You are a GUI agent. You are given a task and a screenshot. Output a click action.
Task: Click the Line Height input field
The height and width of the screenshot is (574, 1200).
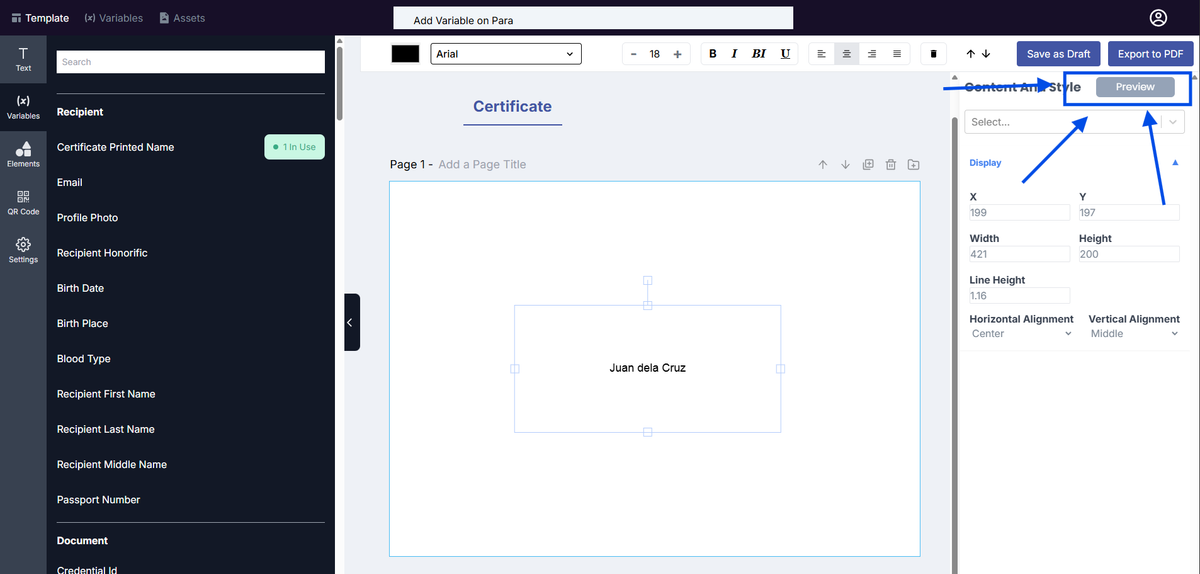(x=1020, y=296)
